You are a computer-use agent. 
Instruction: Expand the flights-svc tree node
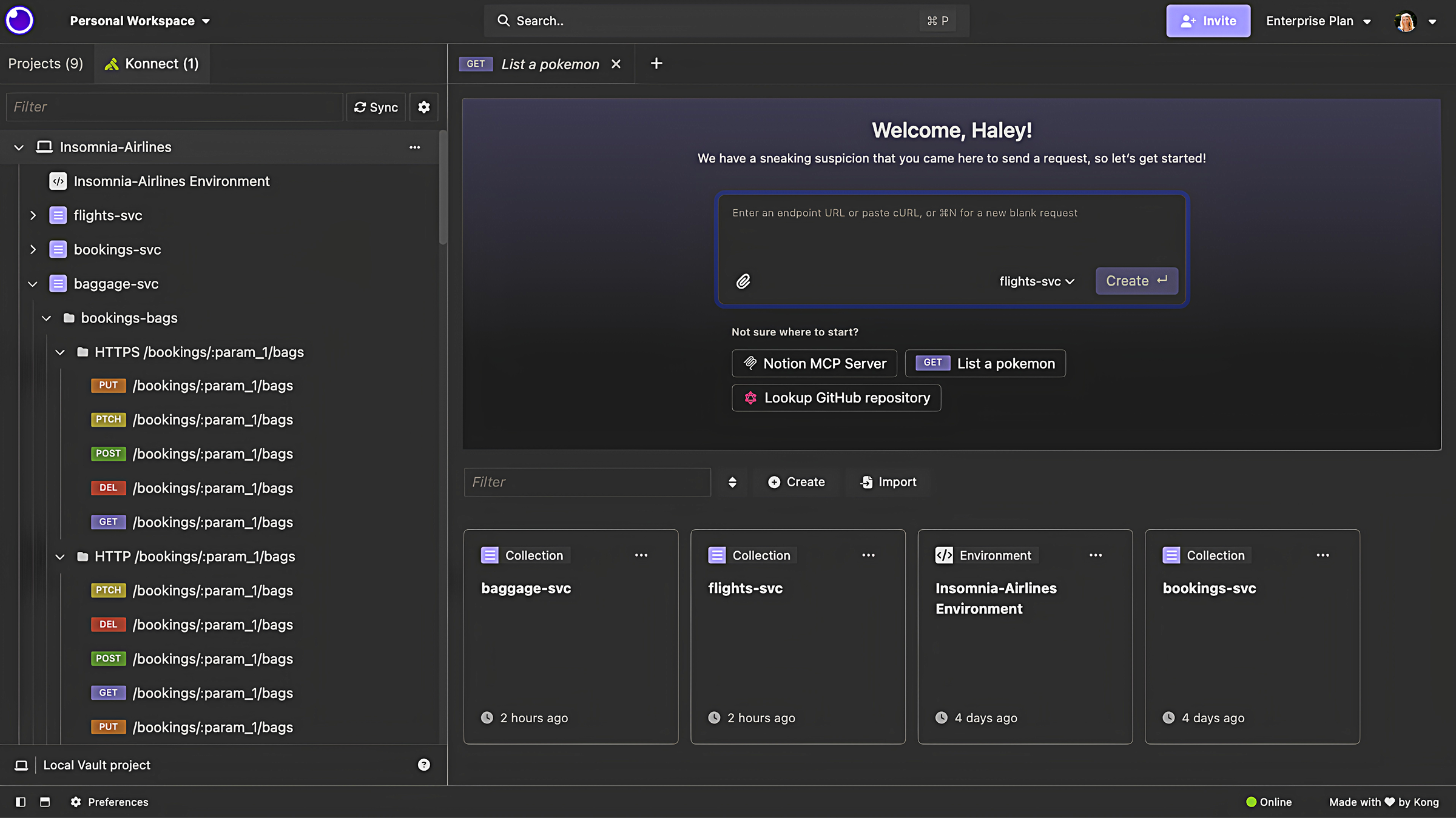[33, 215]
